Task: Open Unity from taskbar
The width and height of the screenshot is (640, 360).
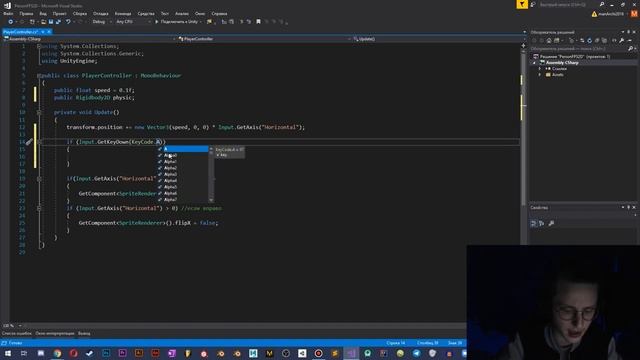Action: coord(302,353)
